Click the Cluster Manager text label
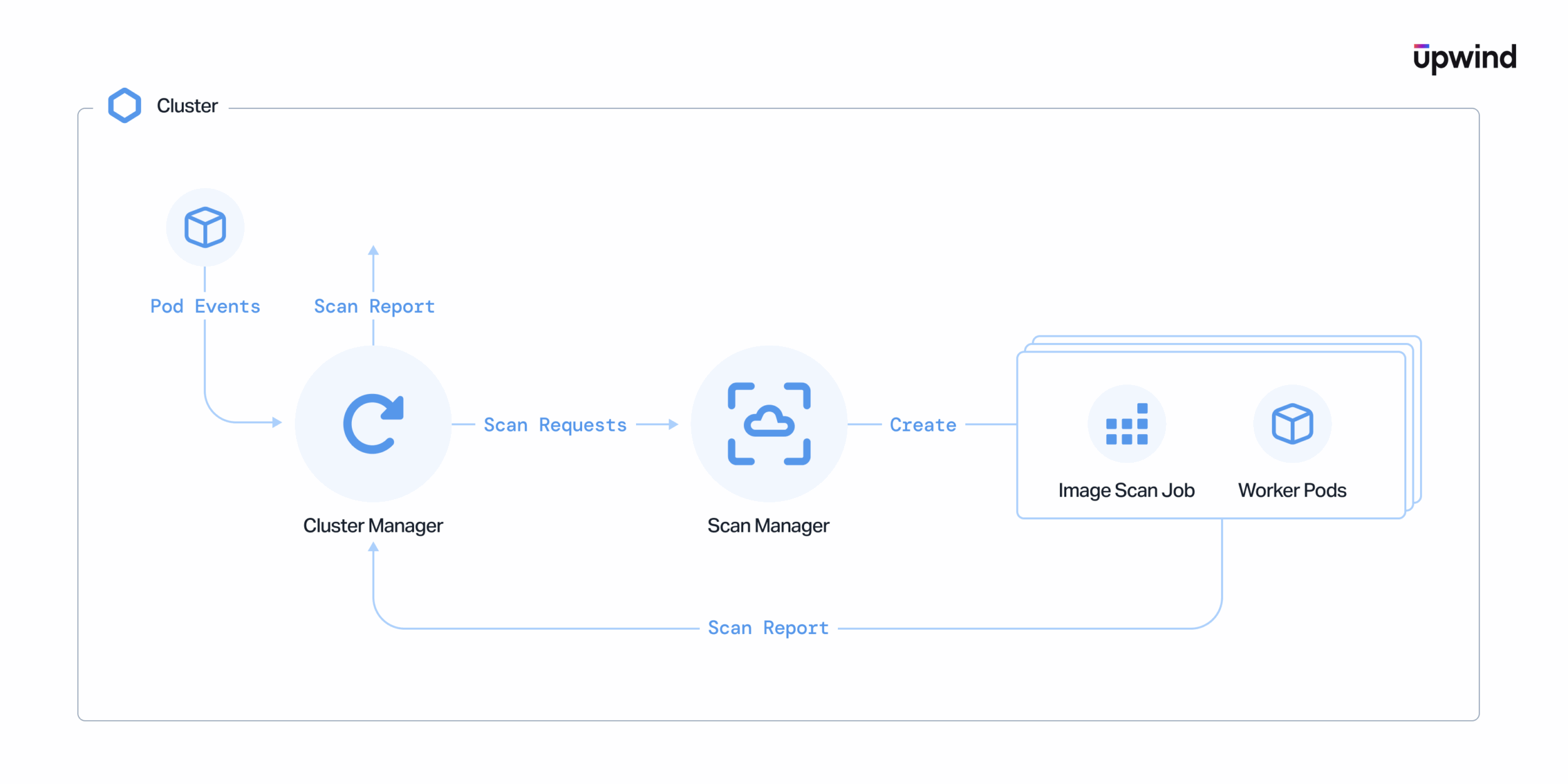1568x784 pixels. pyautogui.click(x=373, y=526)
